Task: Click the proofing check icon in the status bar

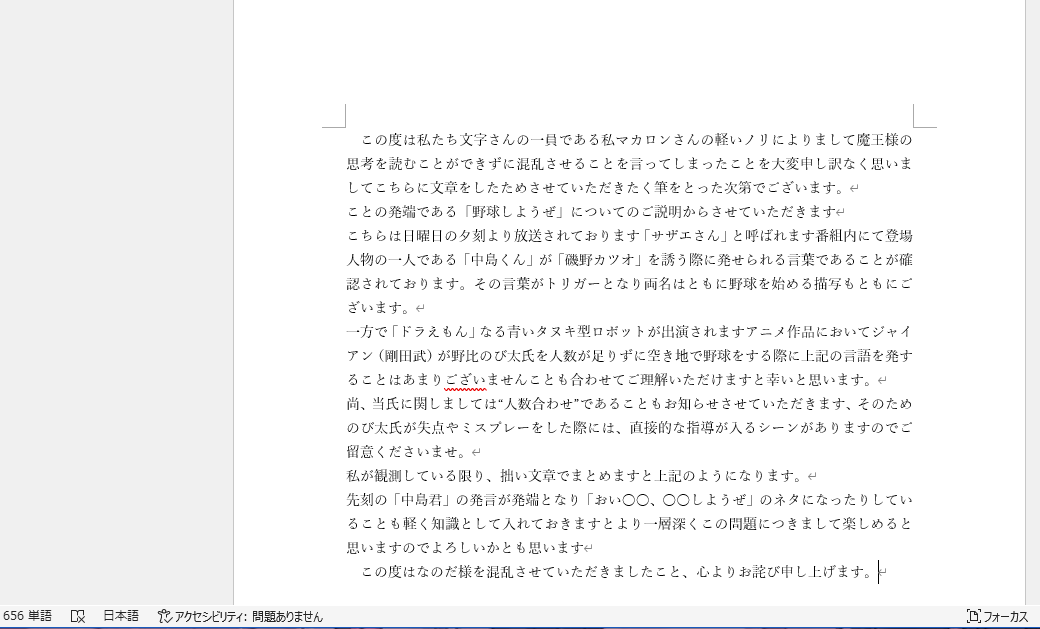Action: [x=75, y=617]
